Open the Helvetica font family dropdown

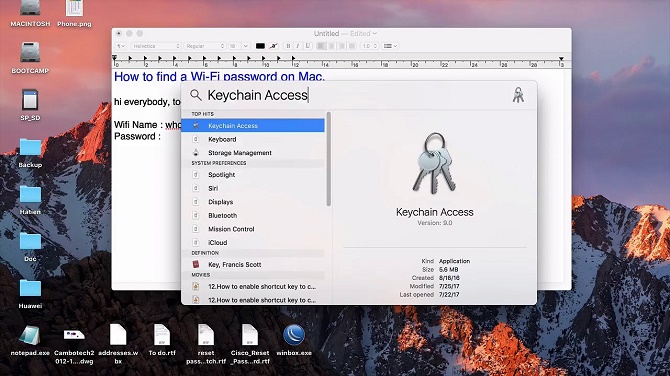click(x=156, y=46)
